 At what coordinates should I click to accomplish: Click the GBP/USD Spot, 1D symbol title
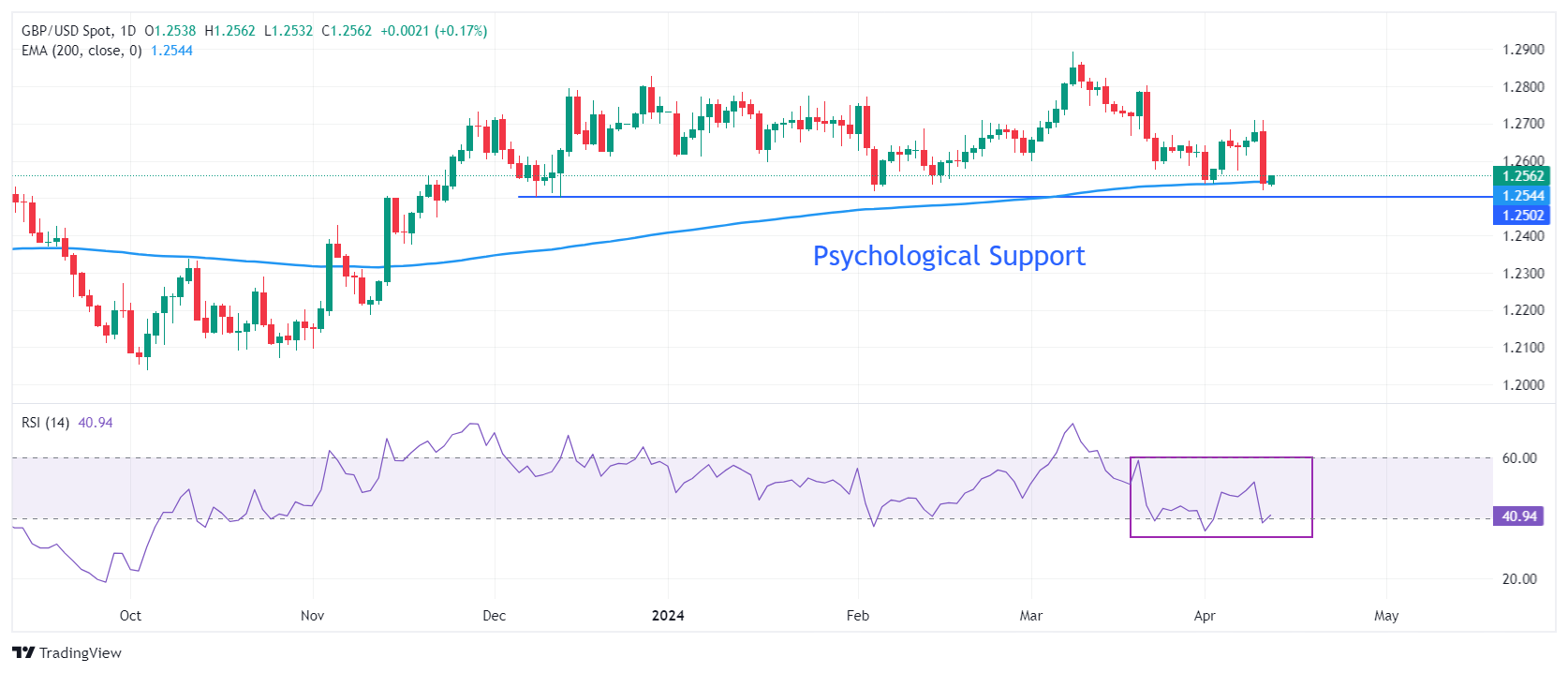(x=79, y=31)
